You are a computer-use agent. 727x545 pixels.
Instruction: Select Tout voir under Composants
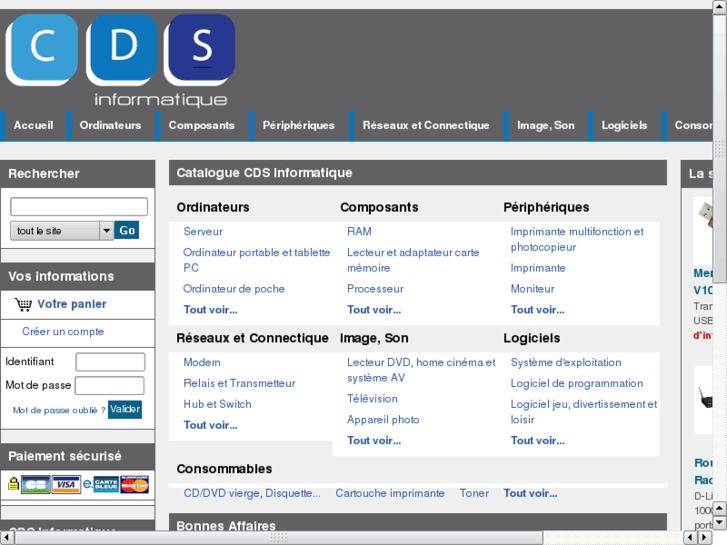tap(374, 310)
